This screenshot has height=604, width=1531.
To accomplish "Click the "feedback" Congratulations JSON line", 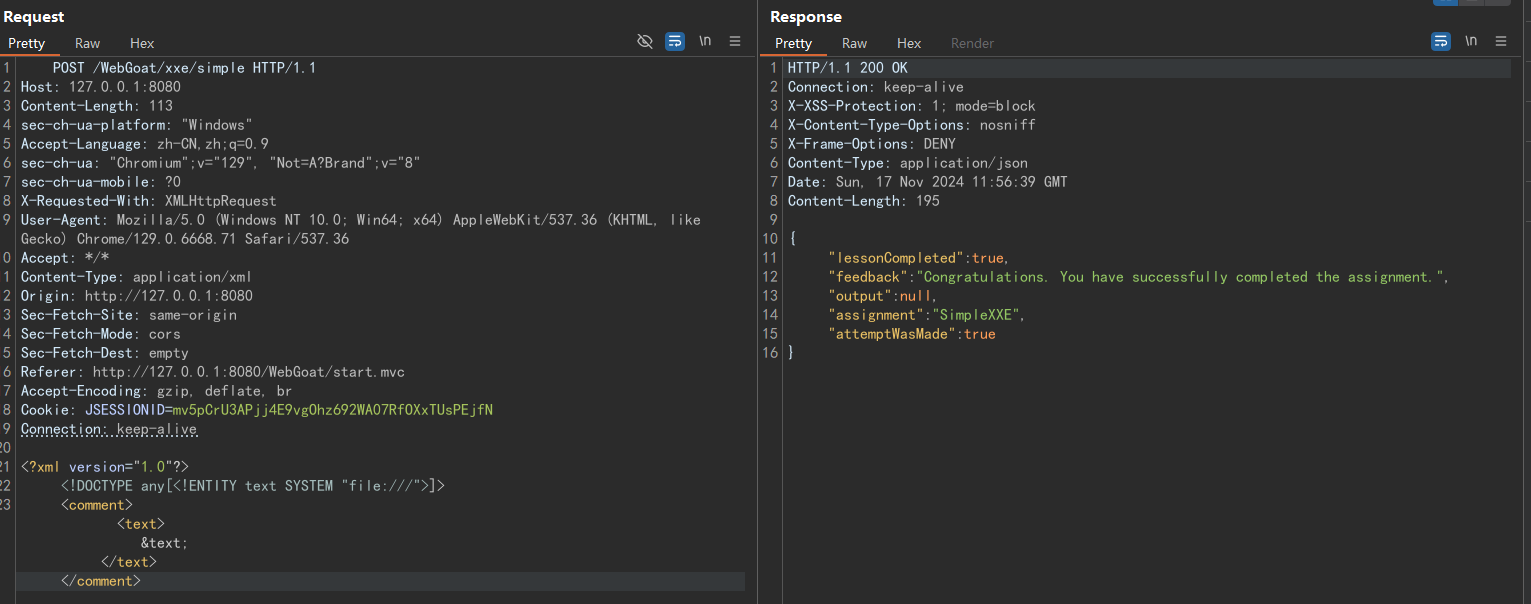I will pos(1138,277).
